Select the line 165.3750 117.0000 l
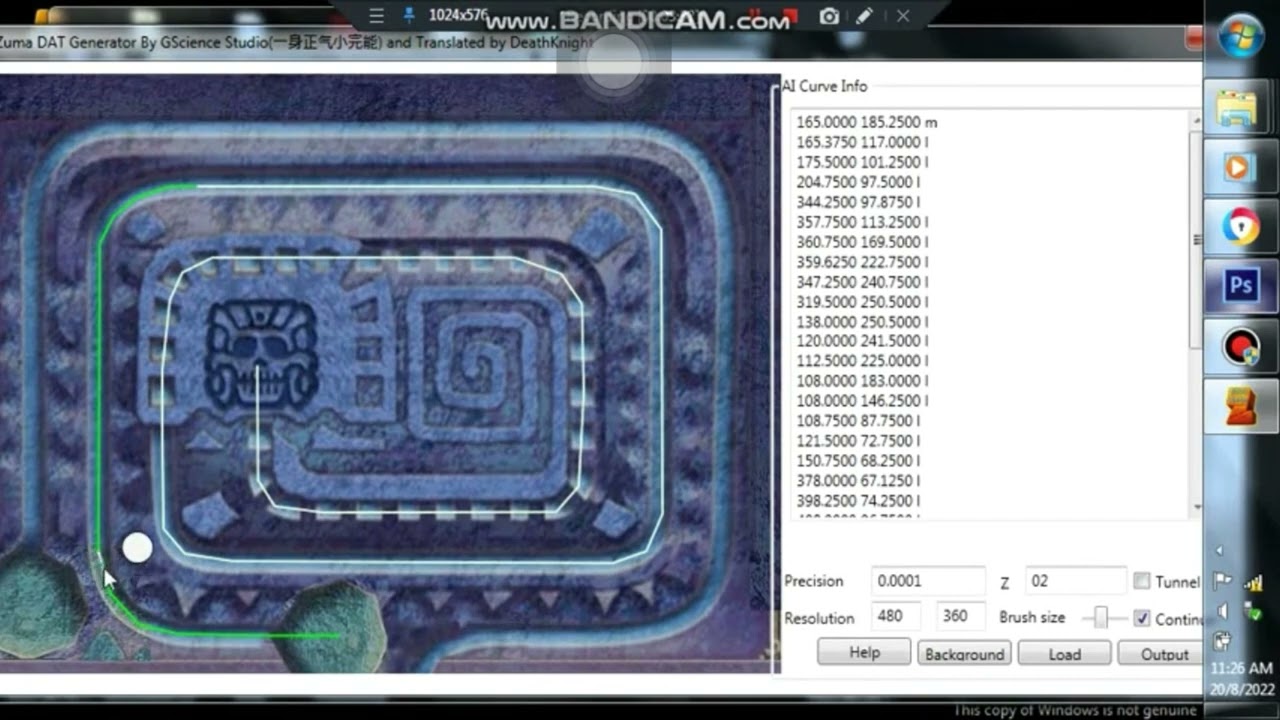 point(862,142)
